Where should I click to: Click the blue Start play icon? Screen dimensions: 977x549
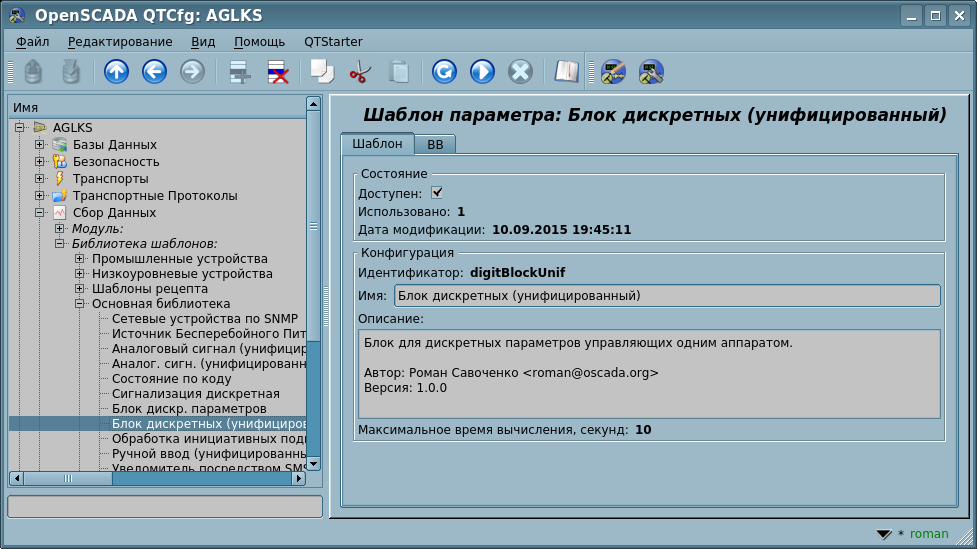coord(482,72)
